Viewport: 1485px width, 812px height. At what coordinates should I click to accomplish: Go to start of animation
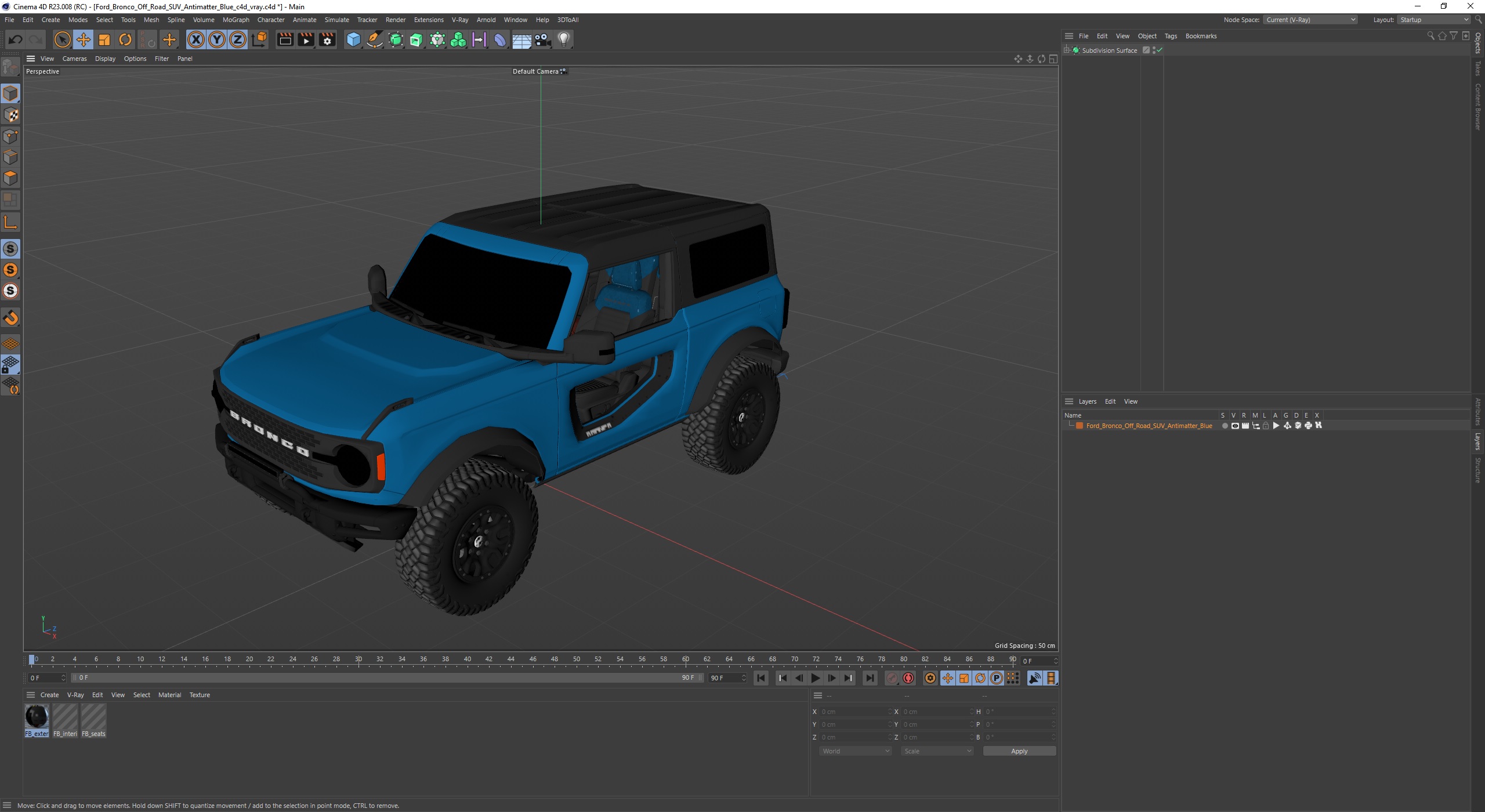(761, 678)
